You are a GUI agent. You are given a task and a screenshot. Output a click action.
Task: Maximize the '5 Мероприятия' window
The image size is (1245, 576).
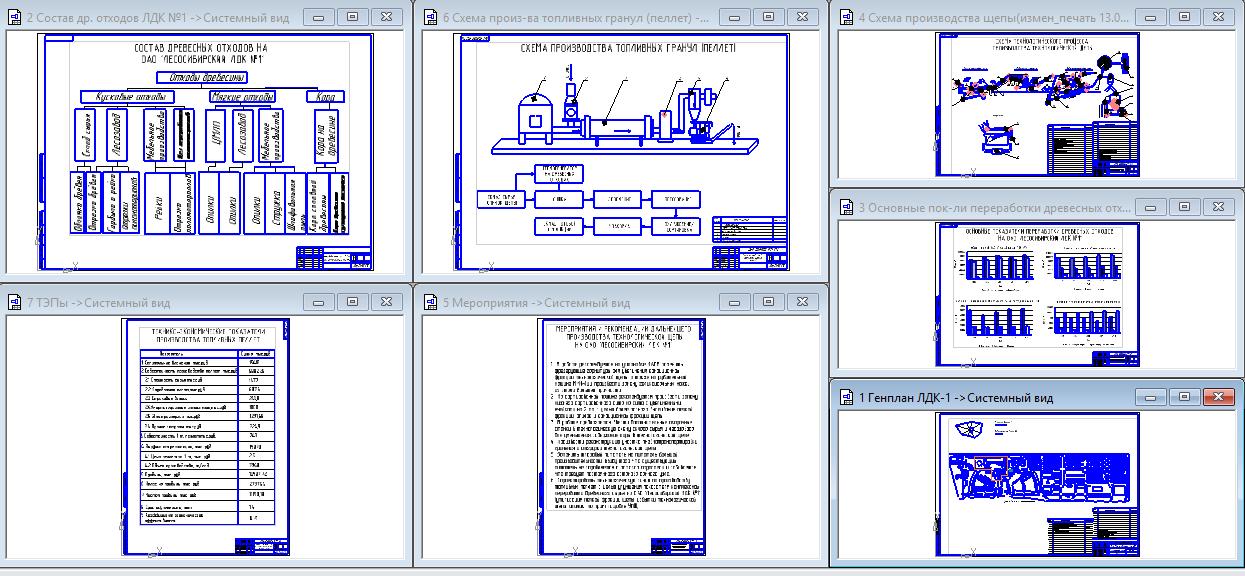click(x=767, y=302)
